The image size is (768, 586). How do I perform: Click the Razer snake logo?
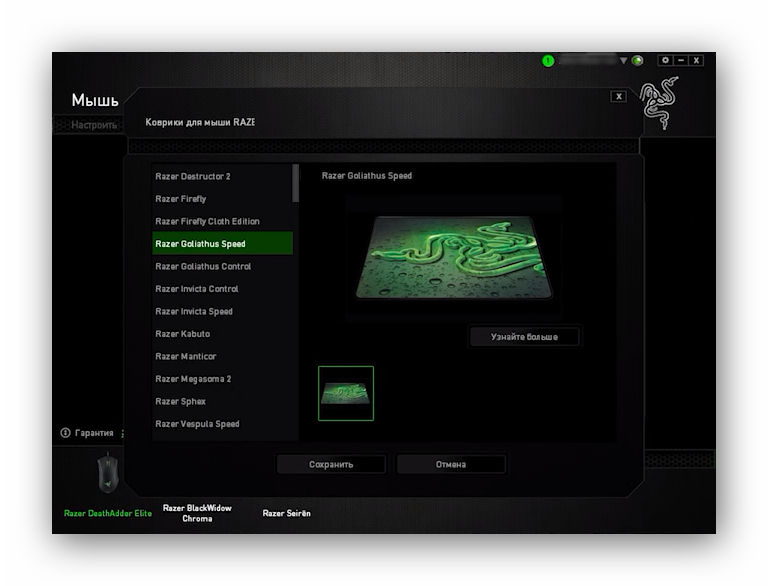pyautogui.click(x=659, y=102)
